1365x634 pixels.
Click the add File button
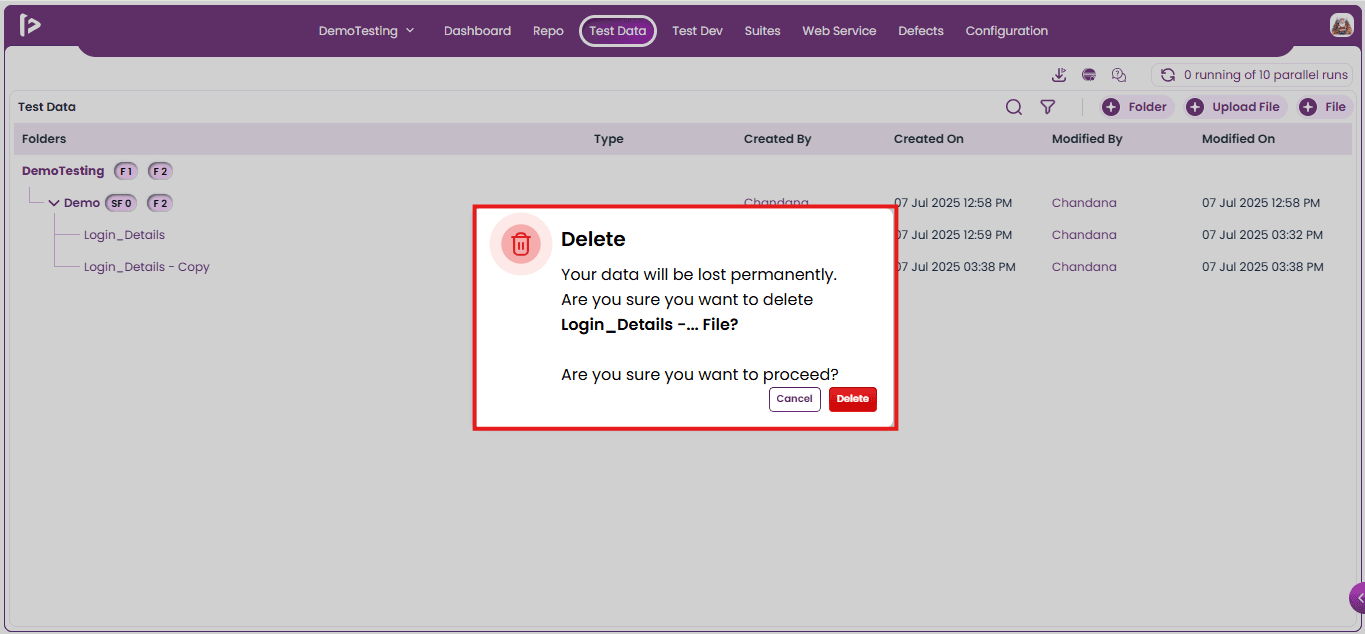[x=1324, y=107]
